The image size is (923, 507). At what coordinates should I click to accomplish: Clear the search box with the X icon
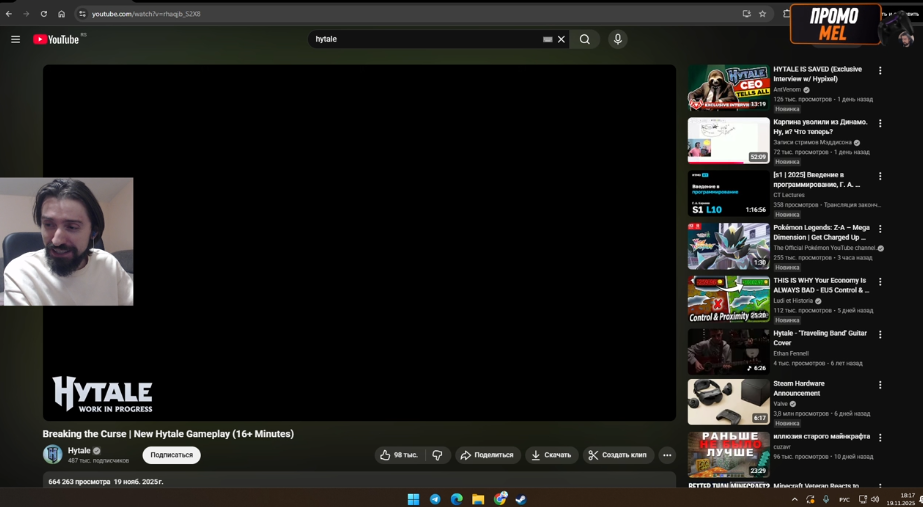point(561,39)
